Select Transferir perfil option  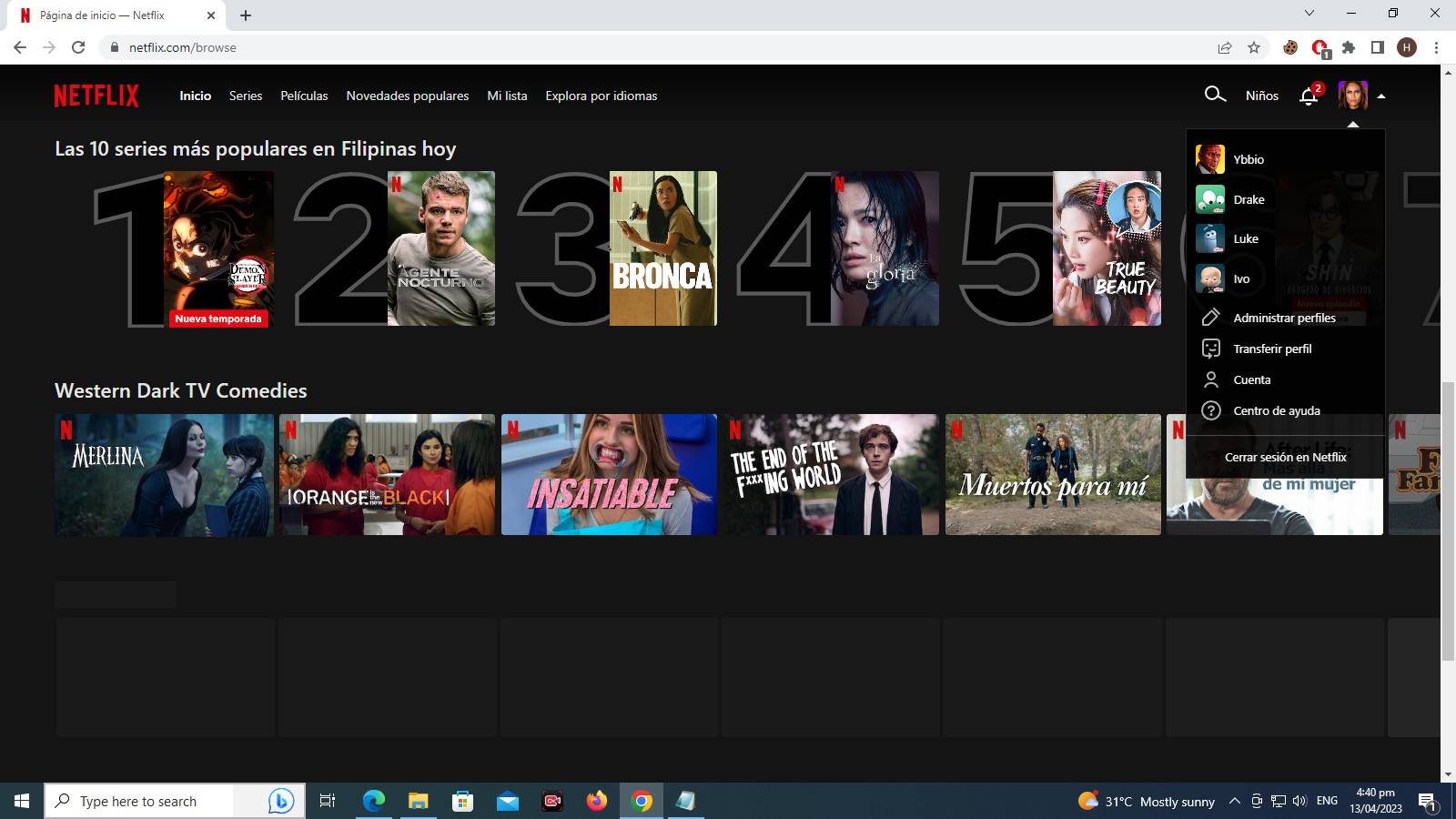pyautogui.click(x=1272, y=349)
